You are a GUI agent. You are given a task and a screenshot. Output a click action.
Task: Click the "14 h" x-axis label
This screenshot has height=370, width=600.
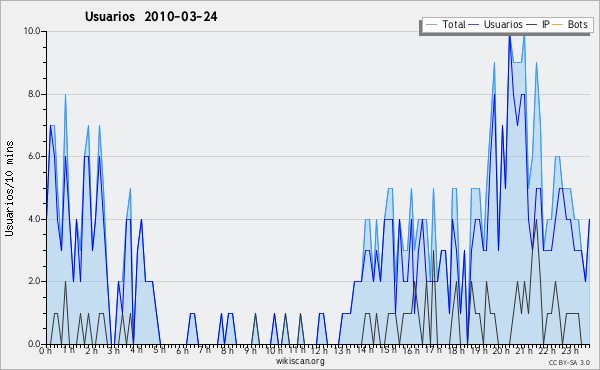coord(365,350)
